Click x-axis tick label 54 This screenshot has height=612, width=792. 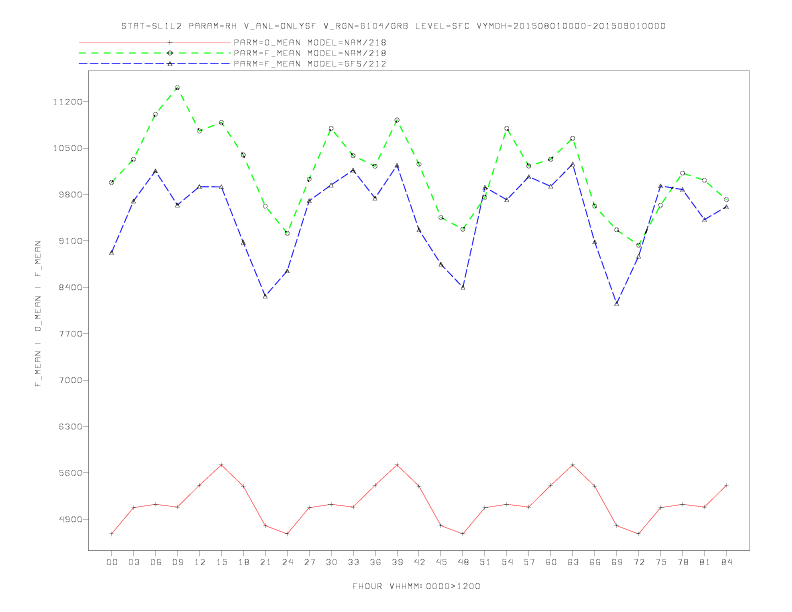click(x=507, y=562)
